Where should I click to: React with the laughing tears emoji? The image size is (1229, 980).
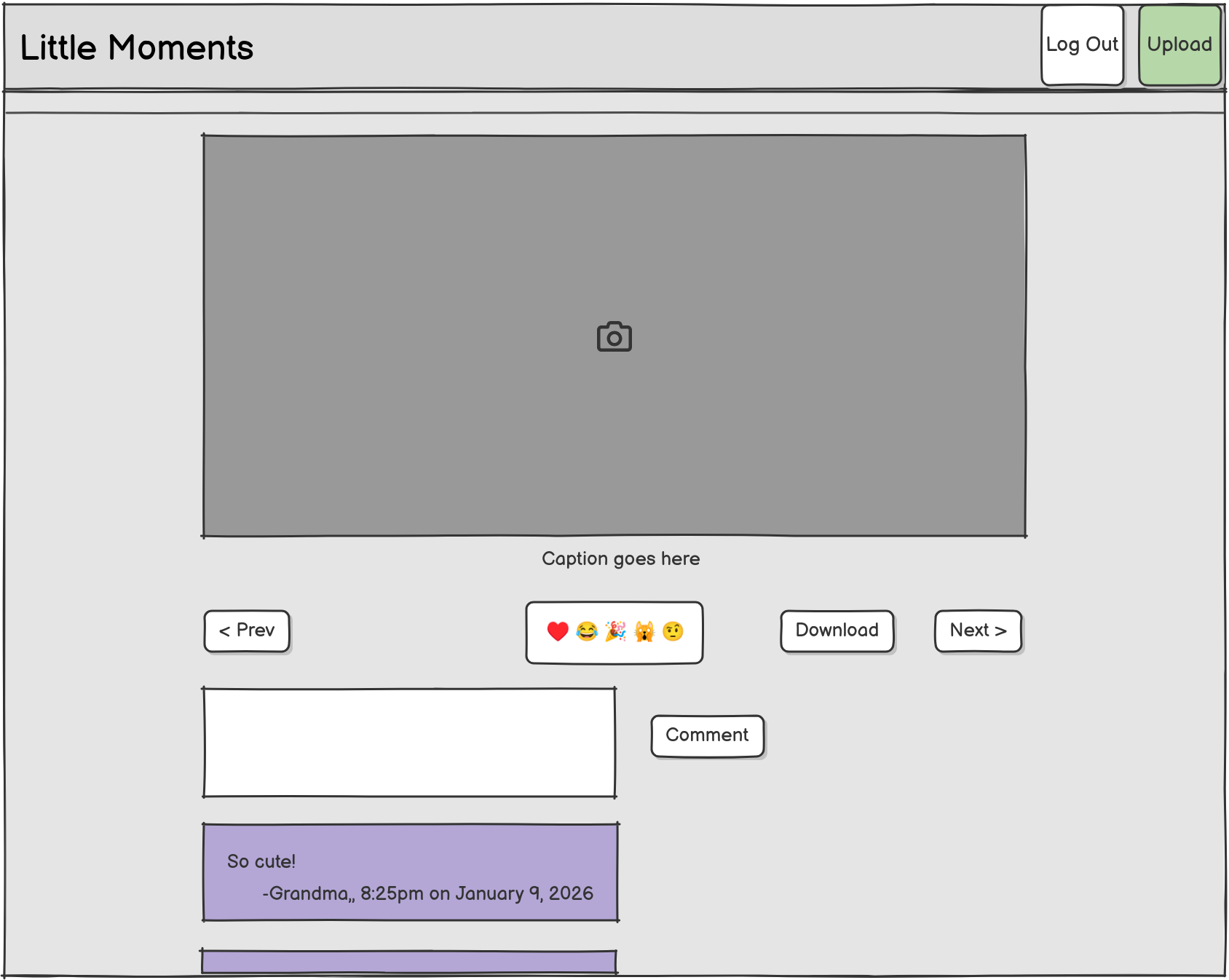point(587,631)
